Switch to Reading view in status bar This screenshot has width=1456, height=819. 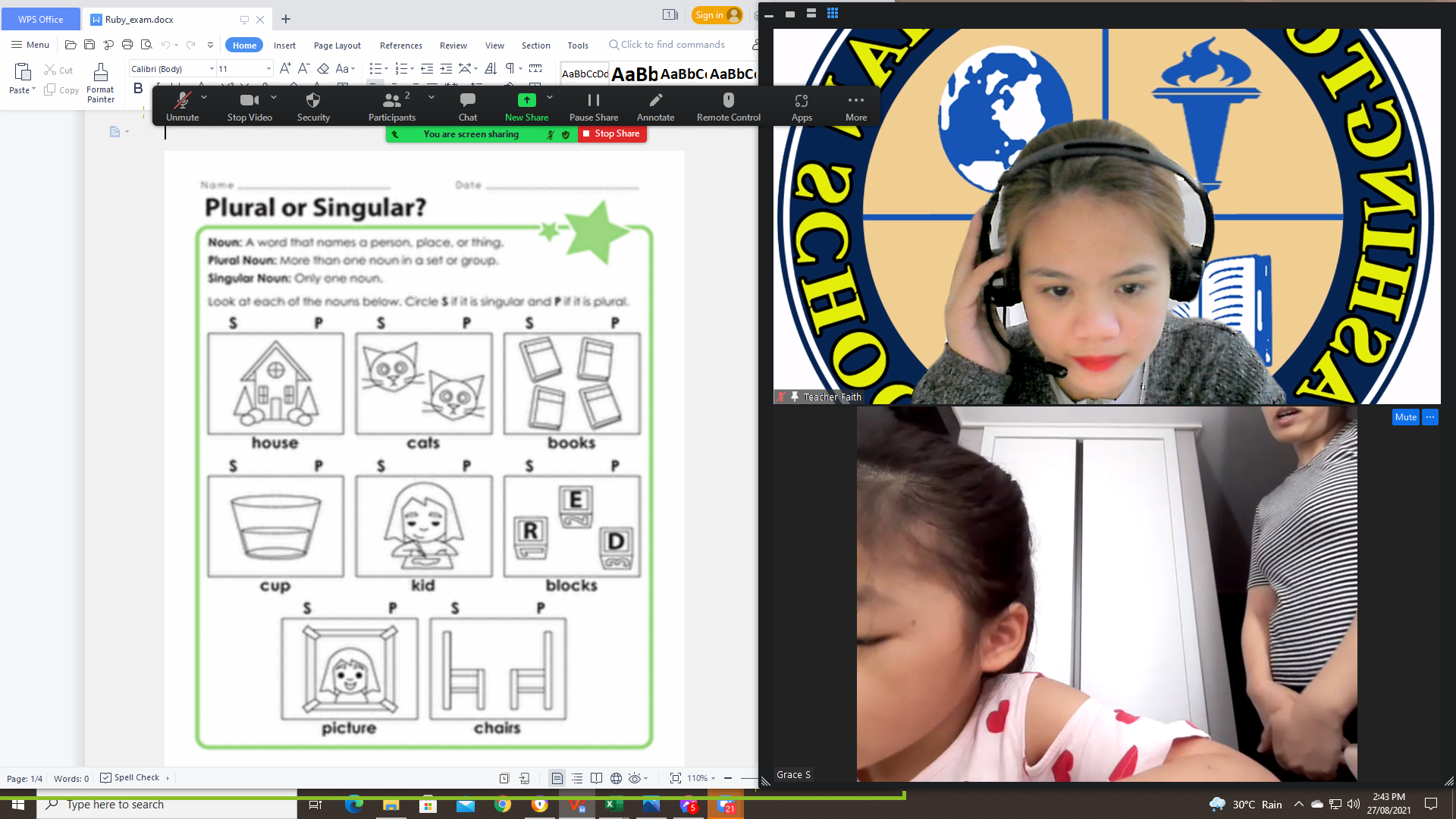597,778
